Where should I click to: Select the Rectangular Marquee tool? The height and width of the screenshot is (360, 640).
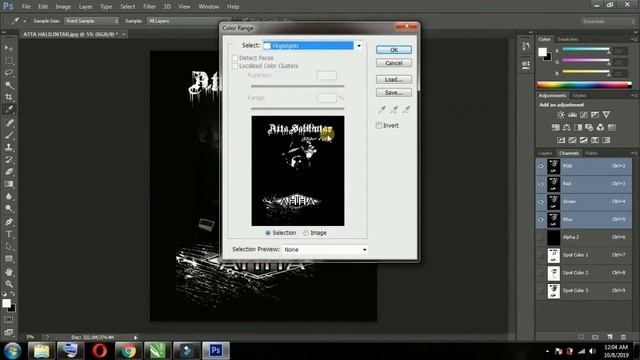coord(9,60)
